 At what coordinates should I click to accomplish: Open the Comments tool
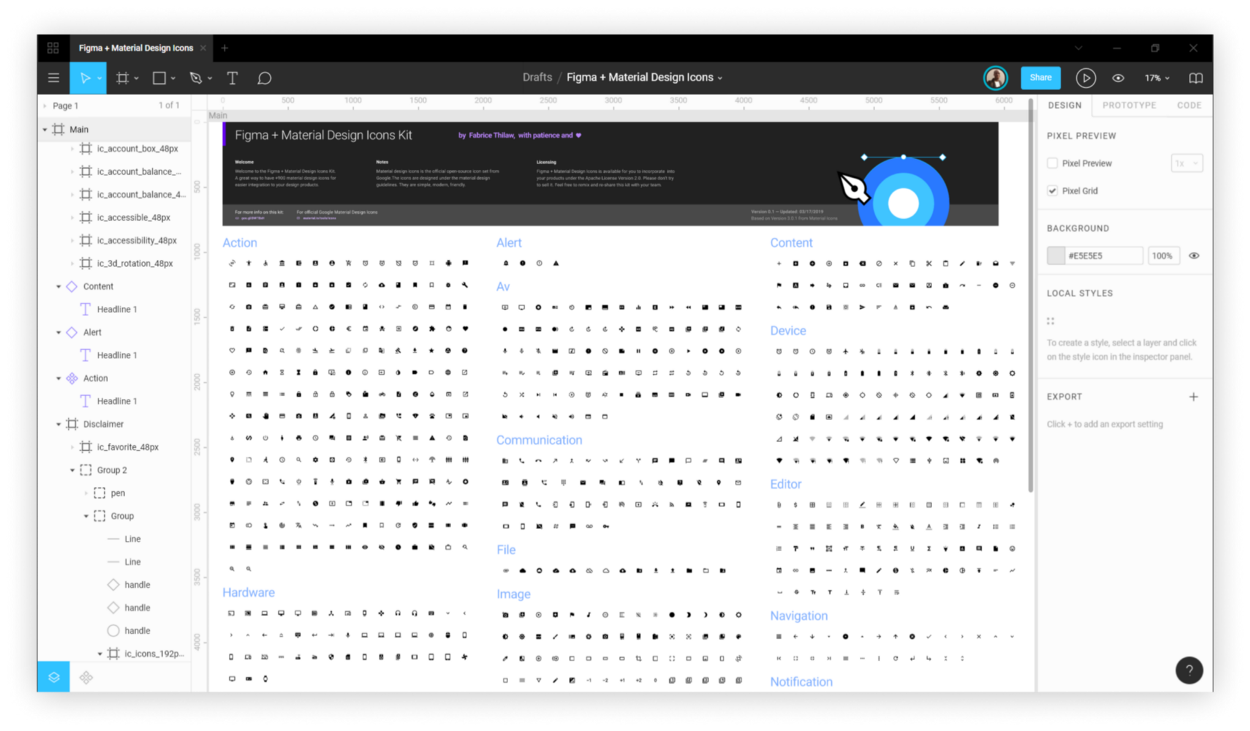[264, 77]
